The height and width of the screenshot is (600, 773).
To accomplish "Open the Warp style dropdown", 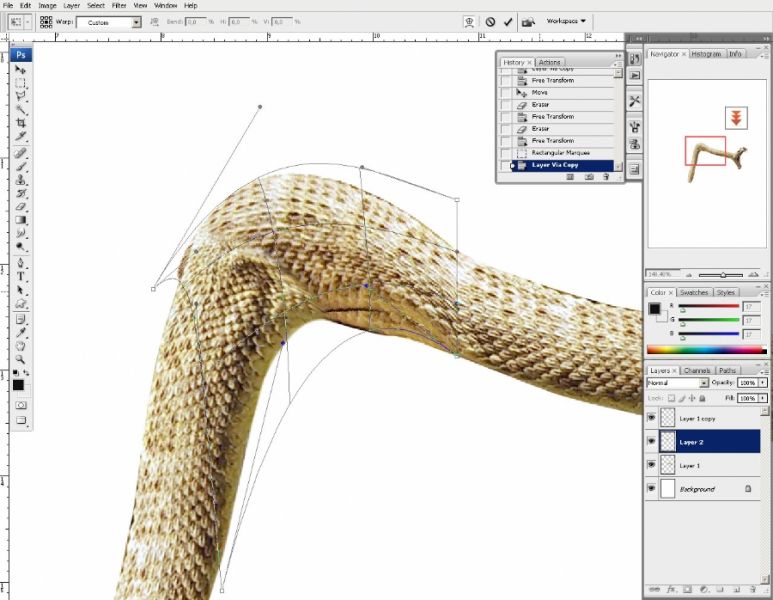I will coord(137,22).
